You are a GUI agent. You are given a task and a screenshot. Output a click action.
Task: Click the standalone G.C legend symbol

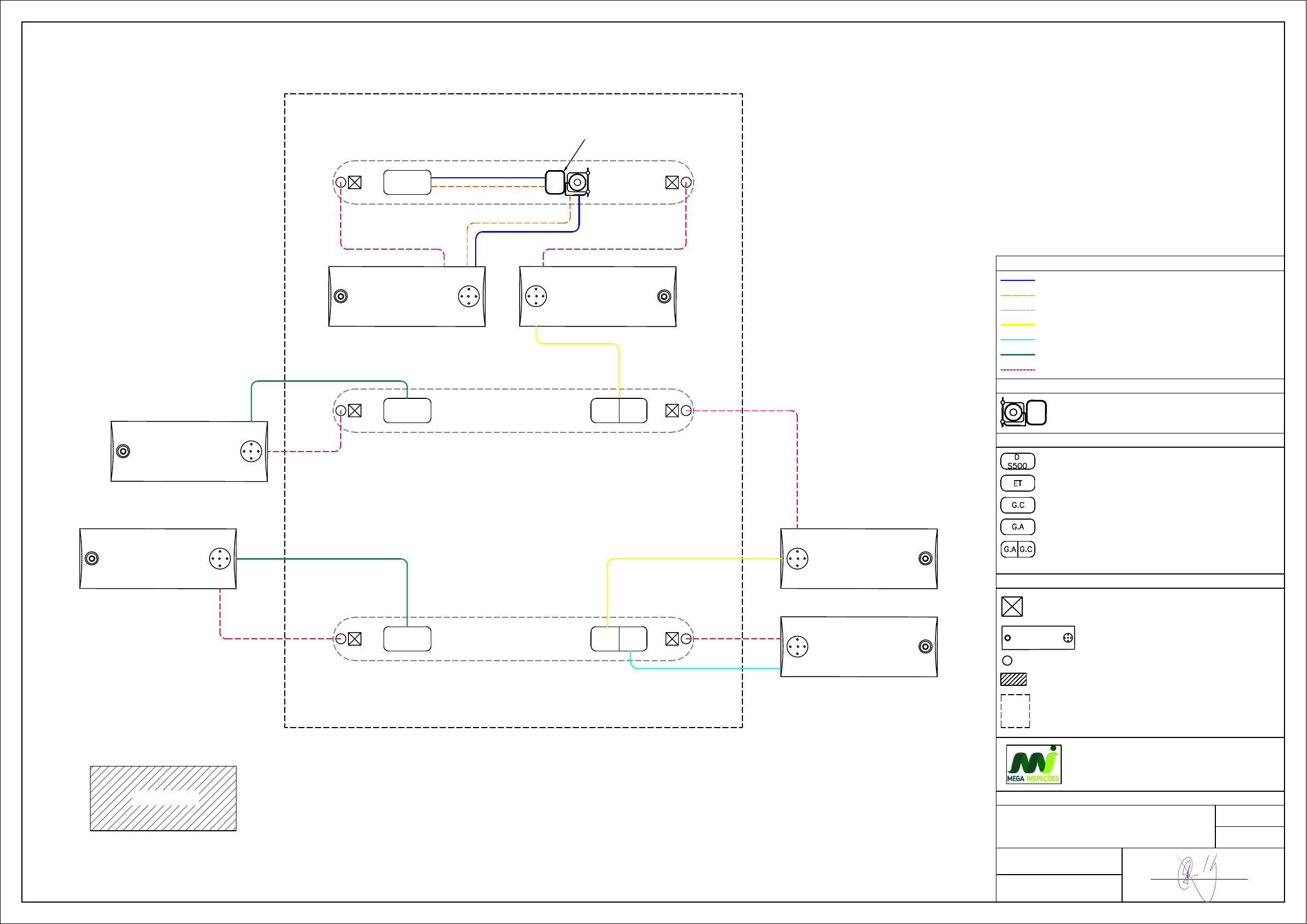1017,505
